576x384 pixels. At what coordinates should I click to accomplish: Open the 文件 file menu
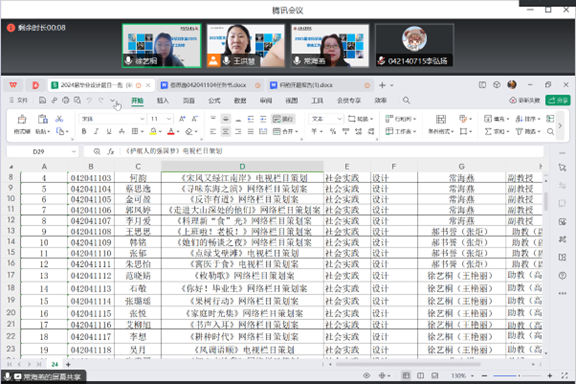pyautogui.click(x=19, y=100)
